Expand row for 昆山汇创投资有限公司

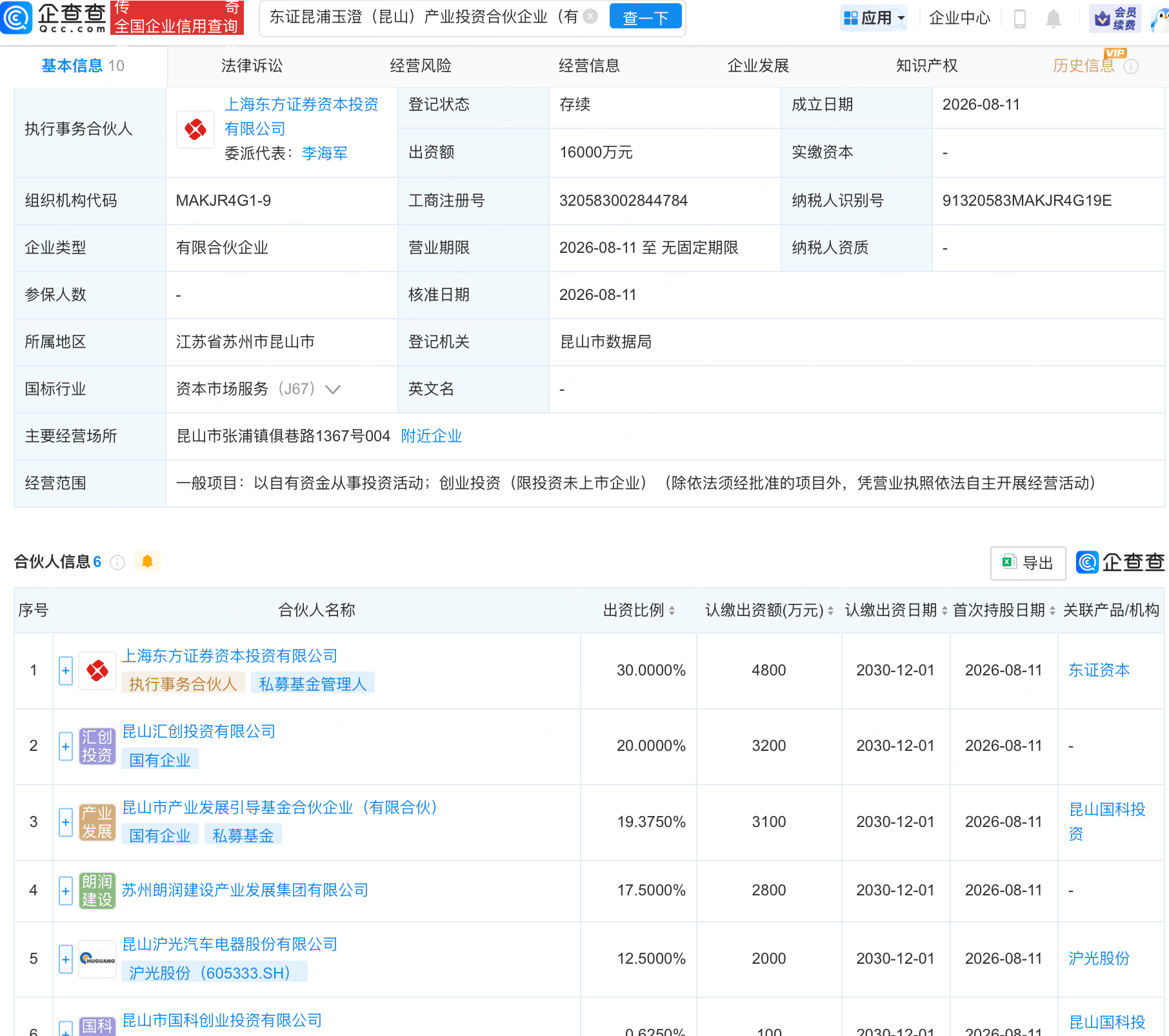click(x=66, y=746)
